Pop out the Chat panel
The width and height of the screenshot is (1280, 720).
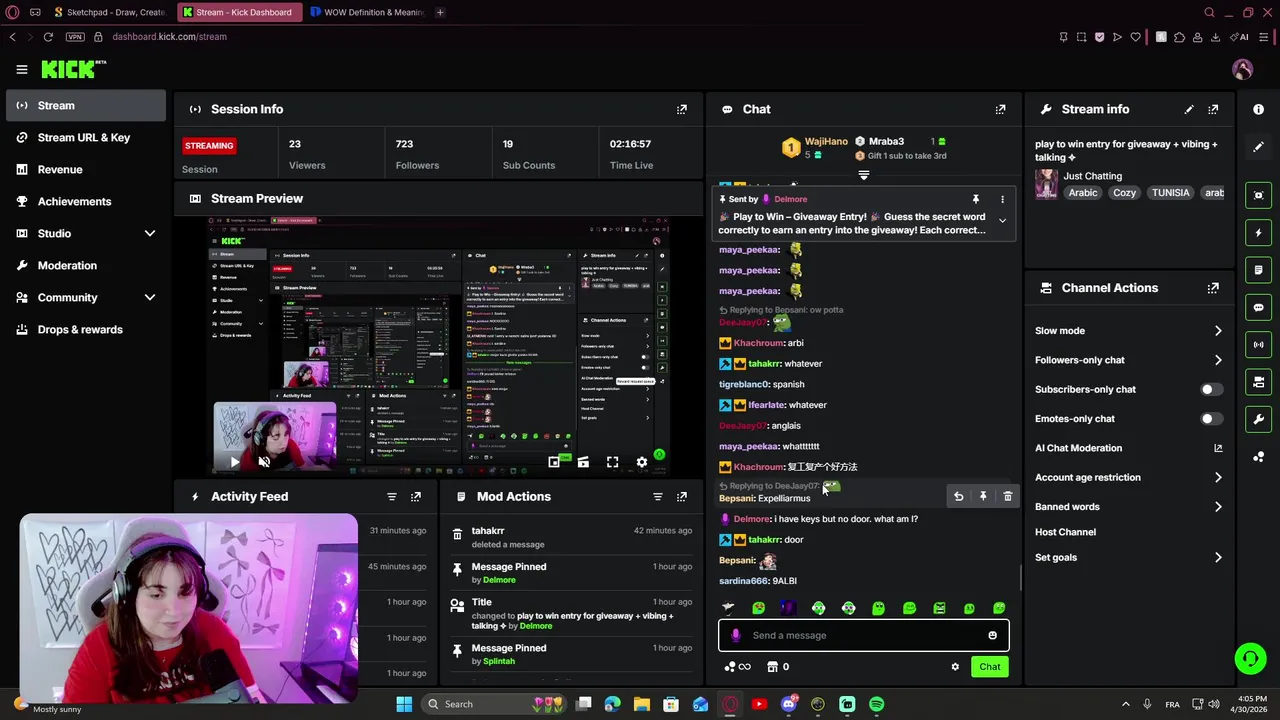pyautogui.click(x=1000, y=109)
